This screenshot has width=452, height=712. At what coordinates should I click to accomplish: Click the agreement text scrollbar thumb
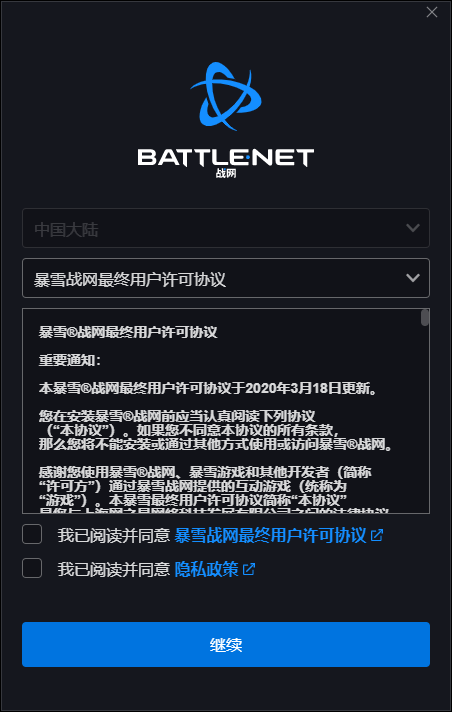(425, 317)
